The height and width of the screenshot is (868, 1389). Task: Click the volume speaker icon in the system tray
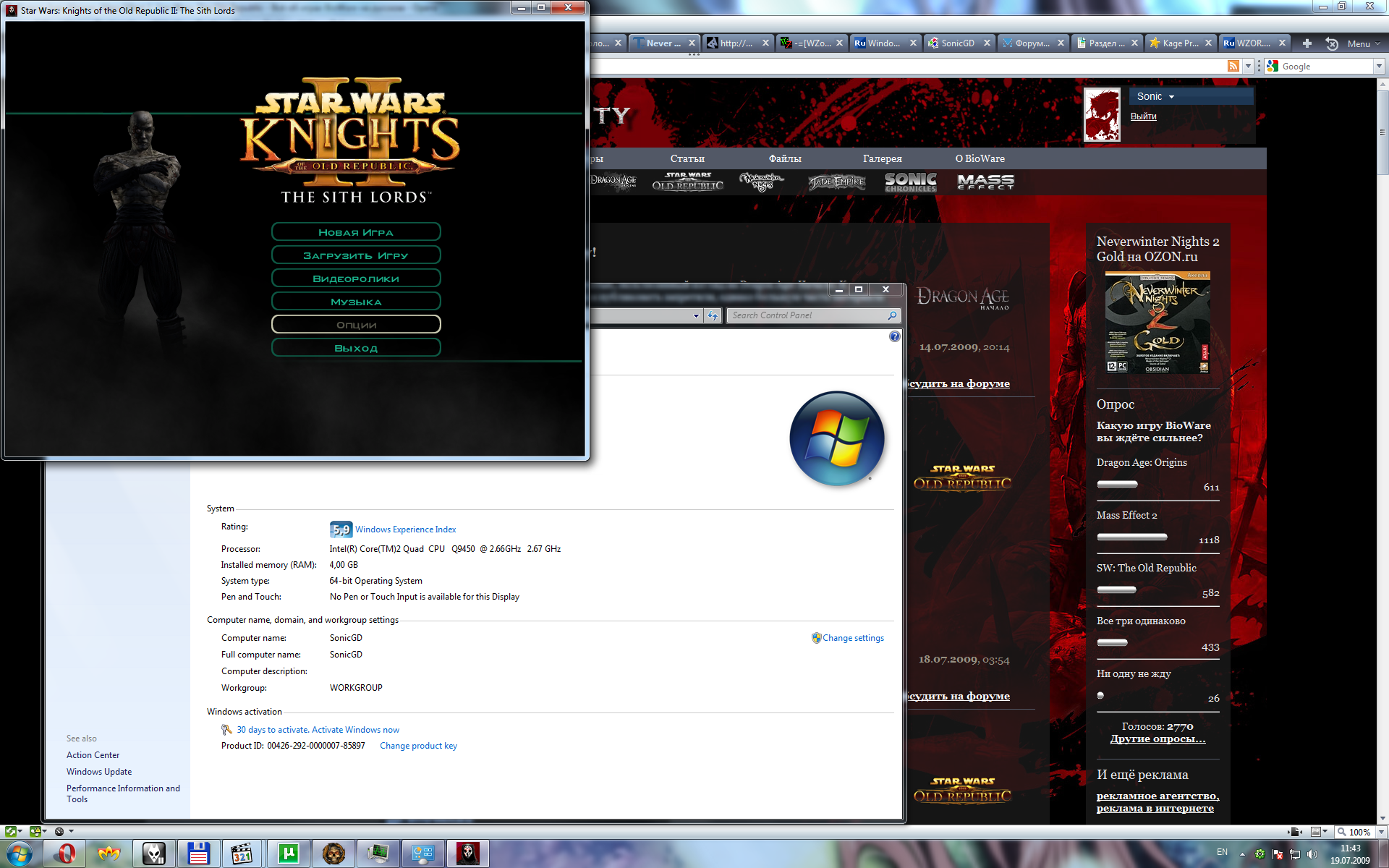tap(1312, 854)
